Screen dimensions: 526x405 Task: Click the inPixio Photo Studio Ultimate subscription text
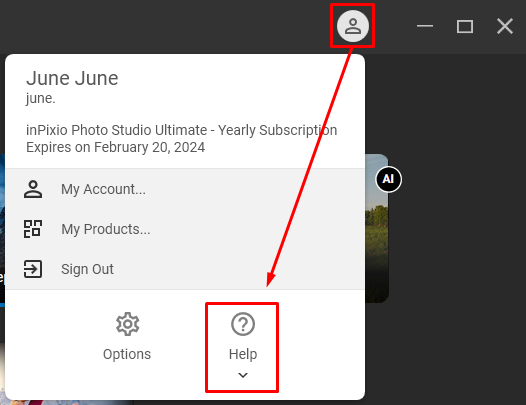181,130
